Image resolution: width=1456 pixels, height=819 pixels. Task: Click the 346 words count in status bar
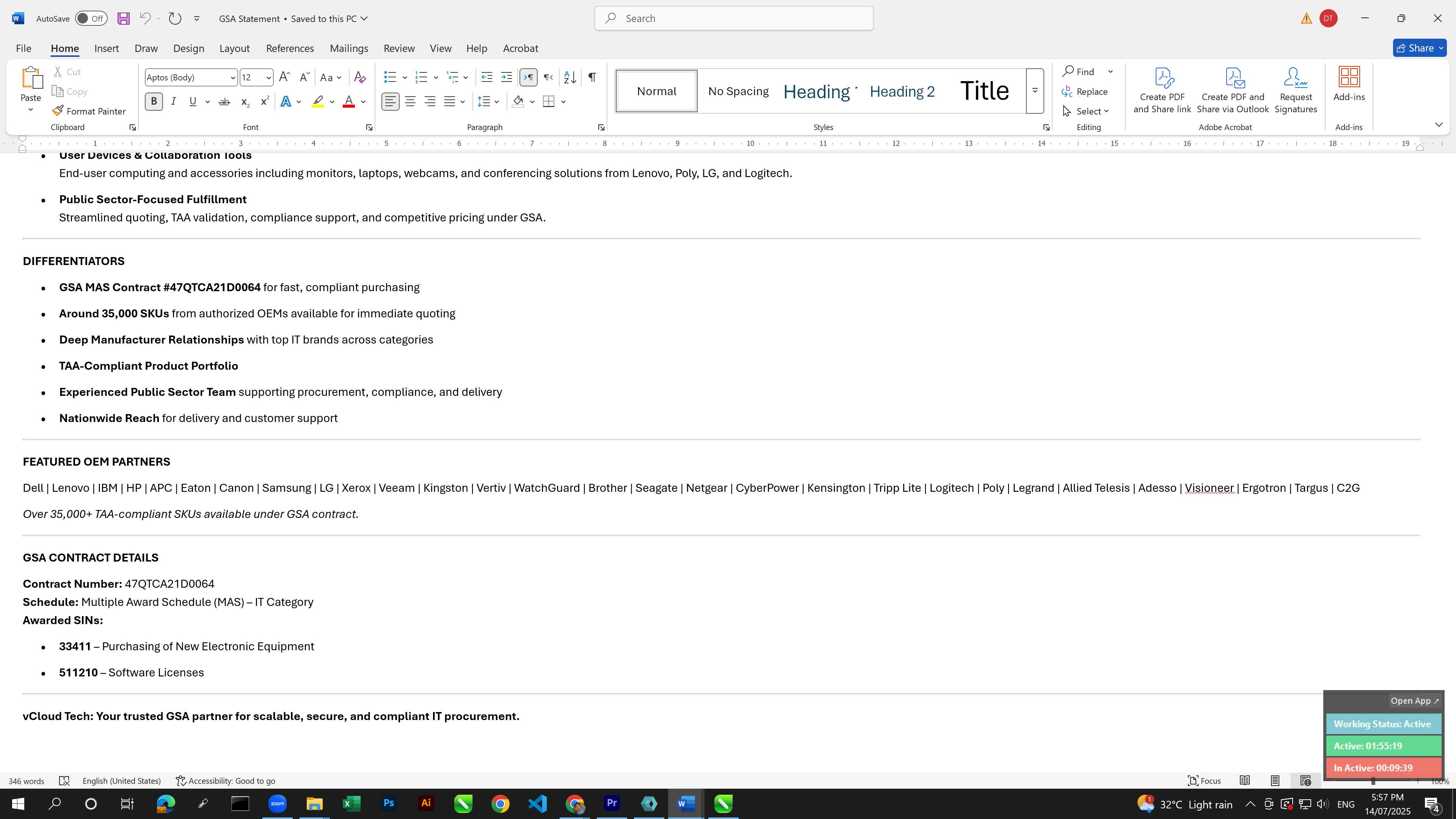tap(27, 781)
